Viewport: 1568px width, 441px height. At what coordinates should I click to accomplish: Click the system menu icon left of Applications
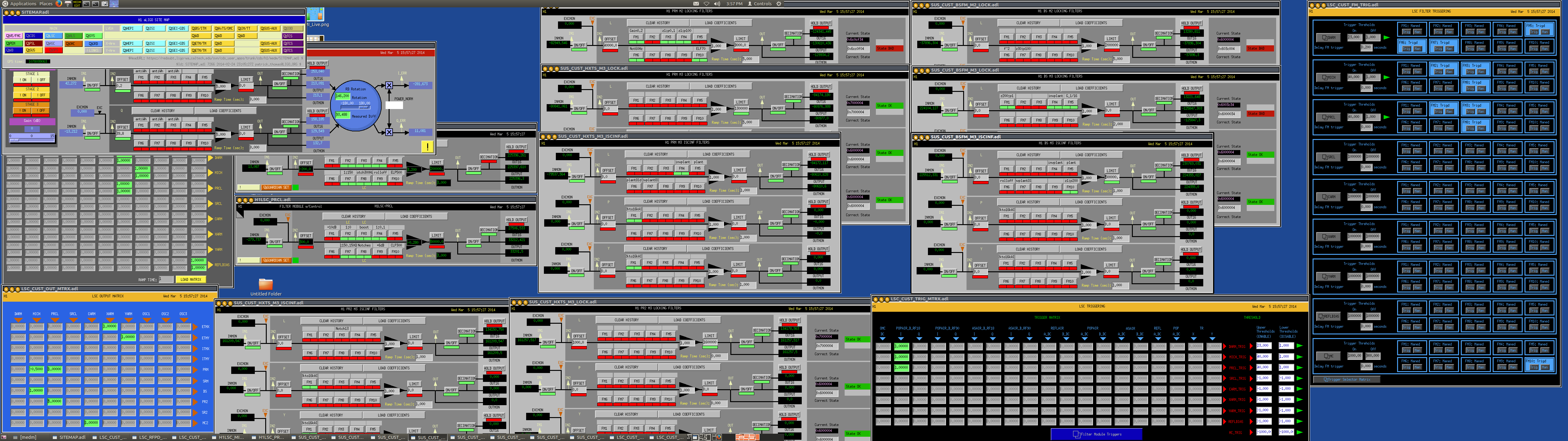(x=5, y=4)
